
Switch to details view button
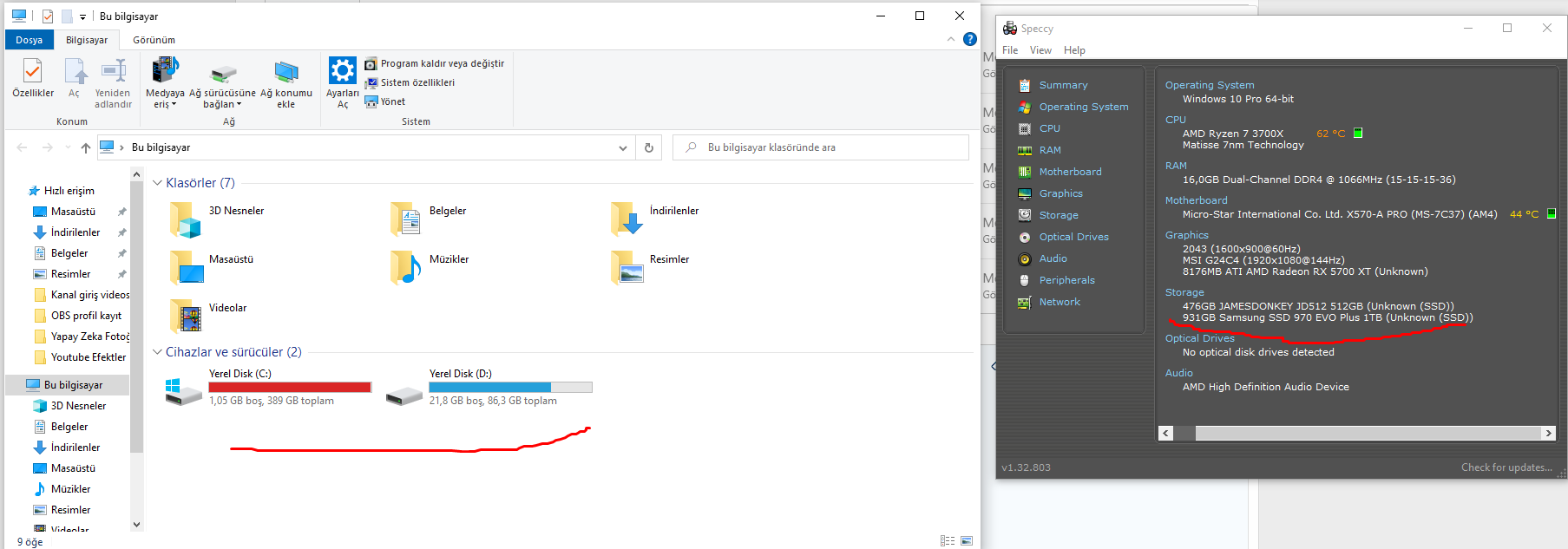coord(948,541)
